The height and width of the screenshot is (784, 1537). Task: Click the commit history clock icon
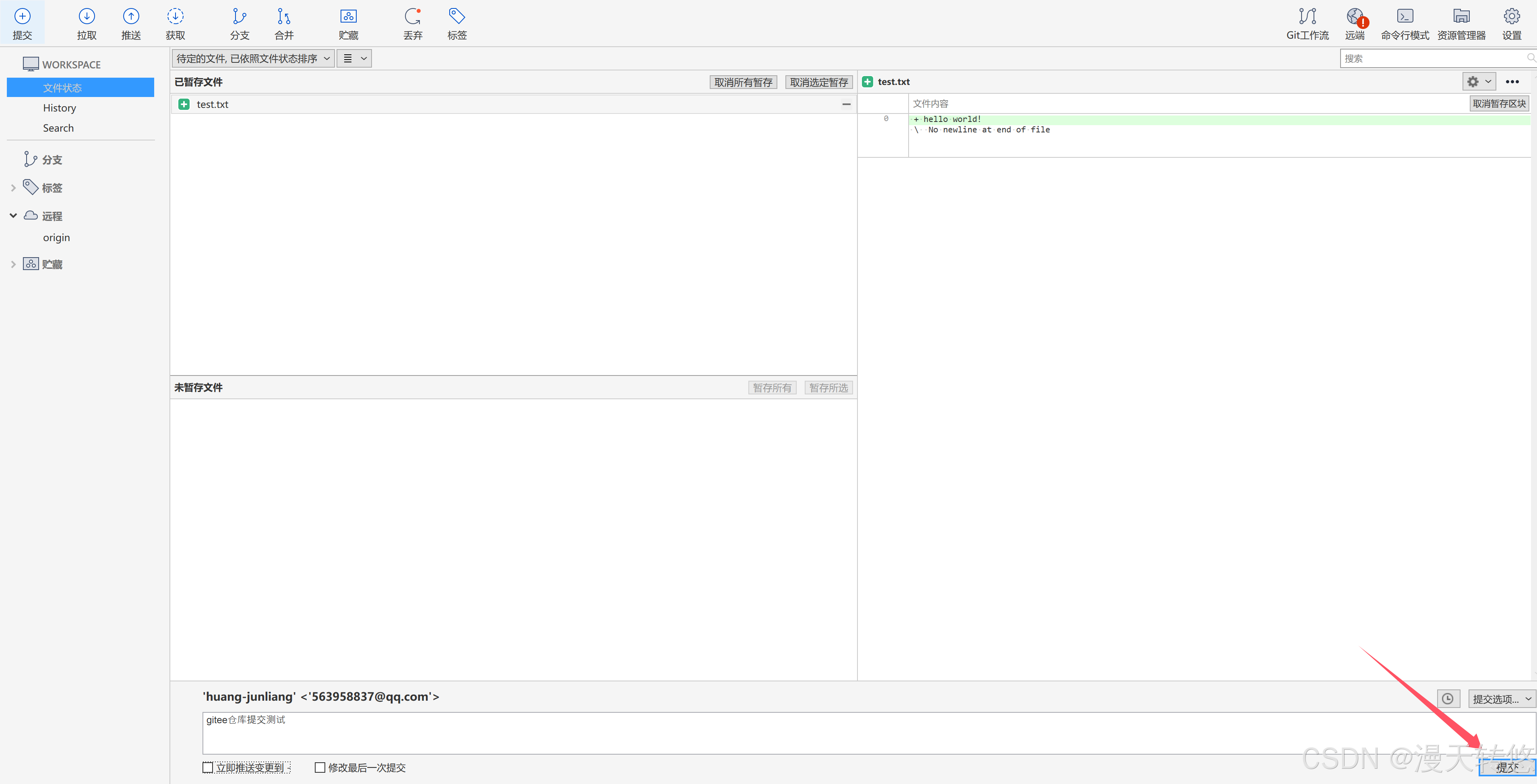(x=1448, y=698)
